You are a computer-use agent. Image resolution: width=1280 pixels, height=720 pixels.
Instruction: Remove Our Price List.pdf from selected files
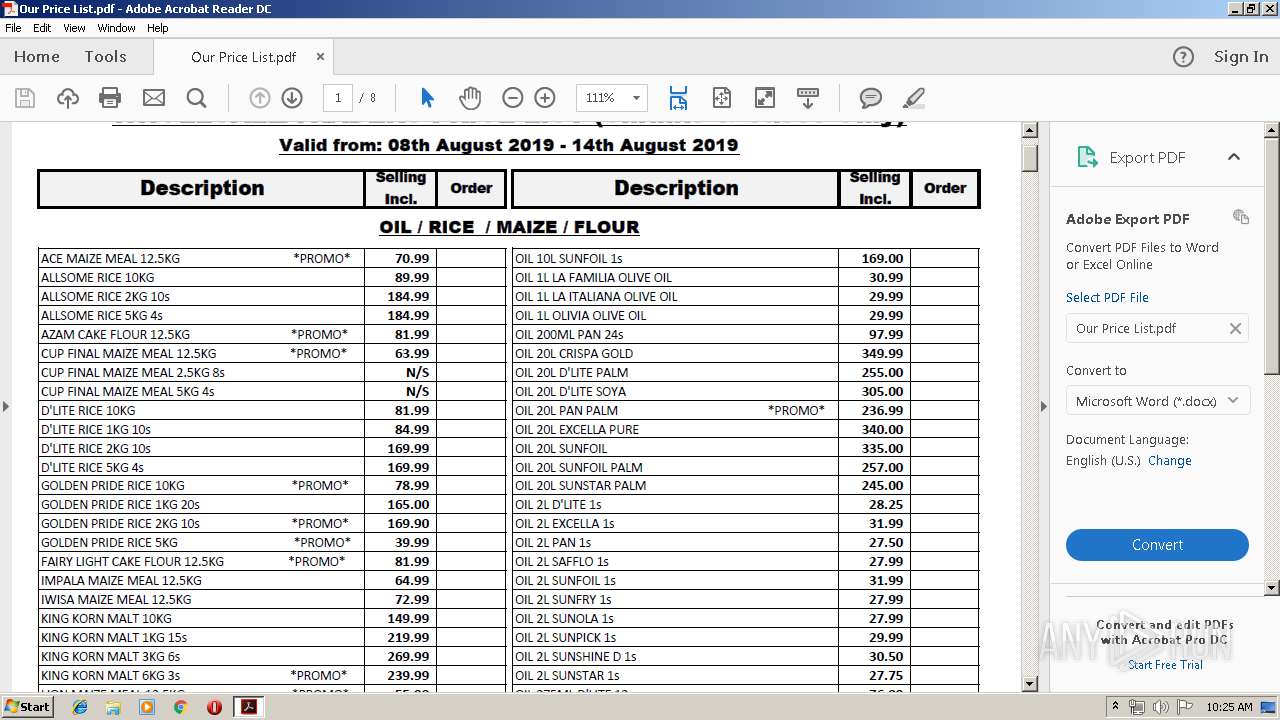1235,328
